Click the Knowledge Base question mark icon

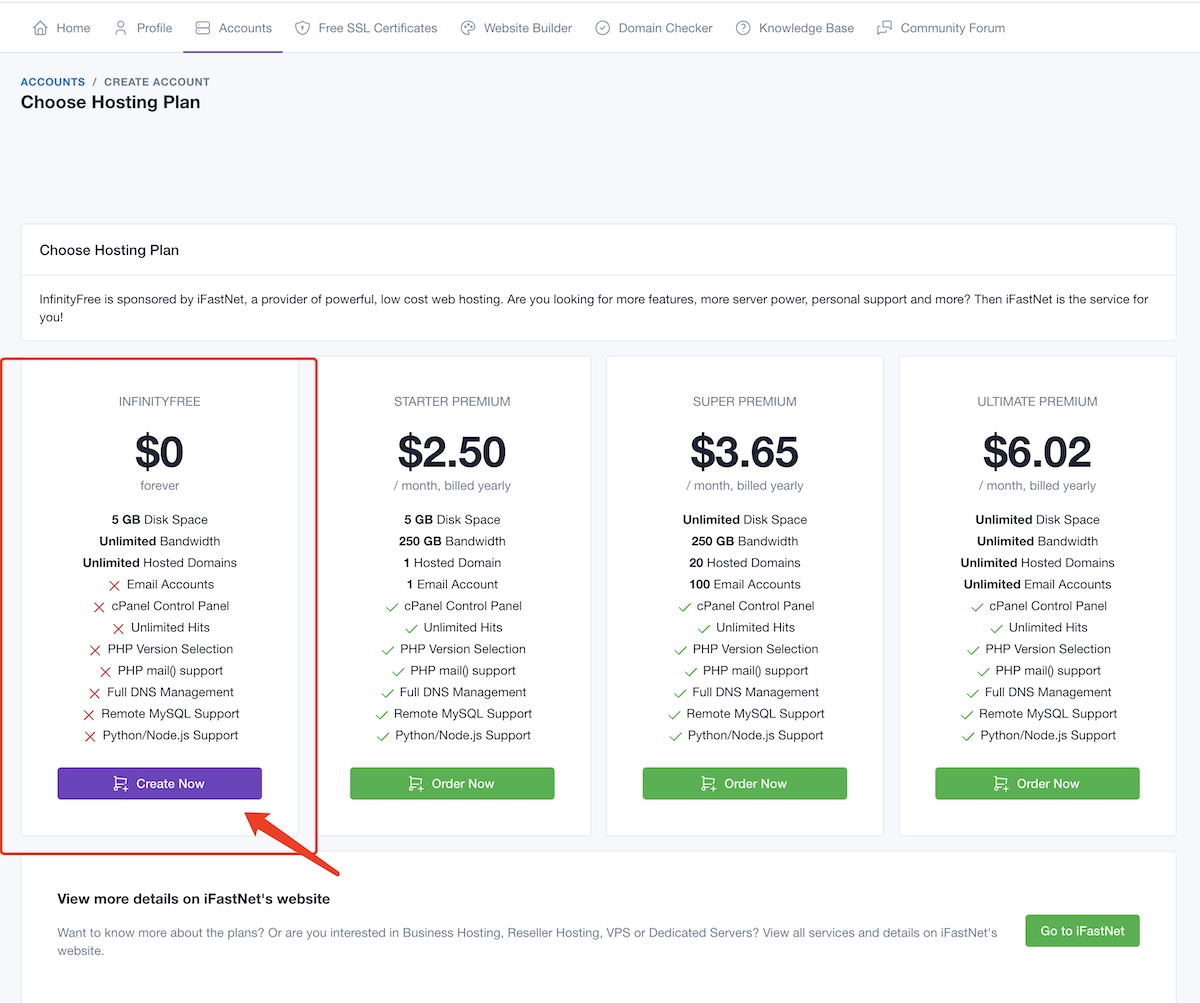pos(743,28)
